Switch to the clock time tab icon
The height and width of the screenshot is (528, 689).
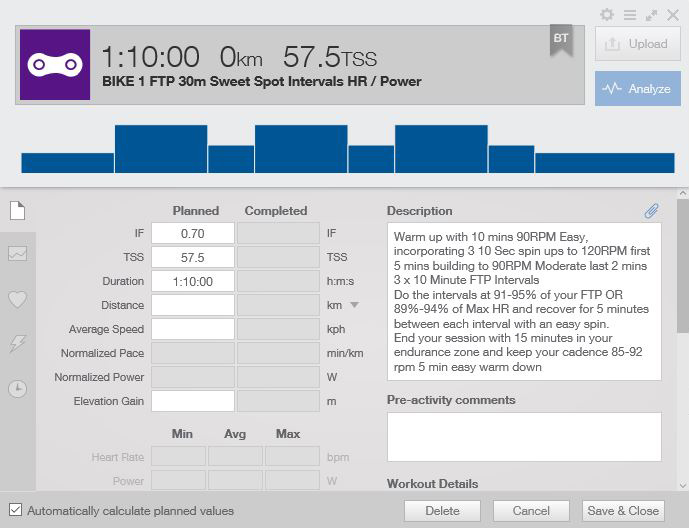pyautogui.click(x=18, y=389)
